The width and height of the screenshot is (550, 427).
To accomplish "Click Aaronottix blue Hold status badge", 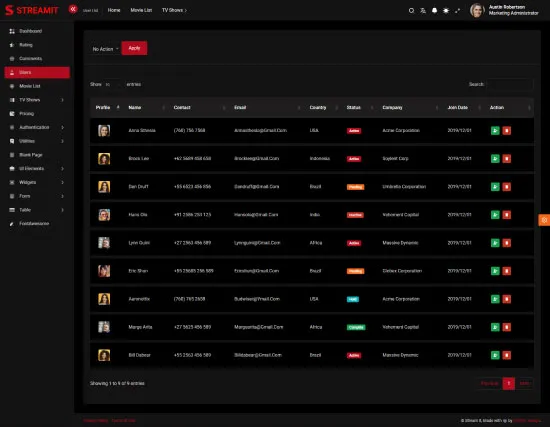I will 353,299.
